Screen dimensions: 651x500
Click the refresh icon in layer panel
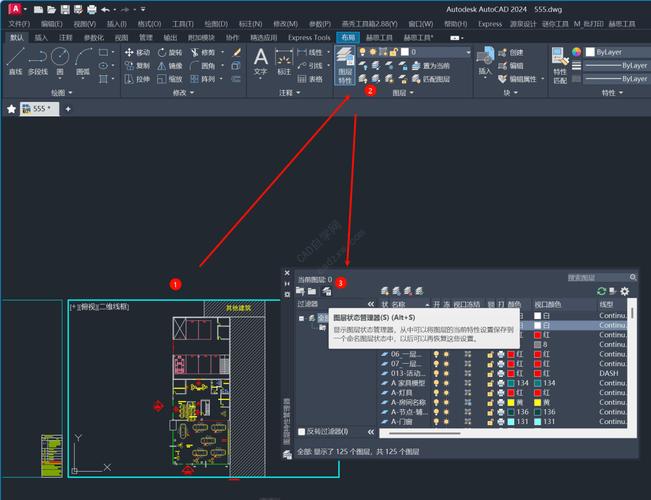pos(599,291)
